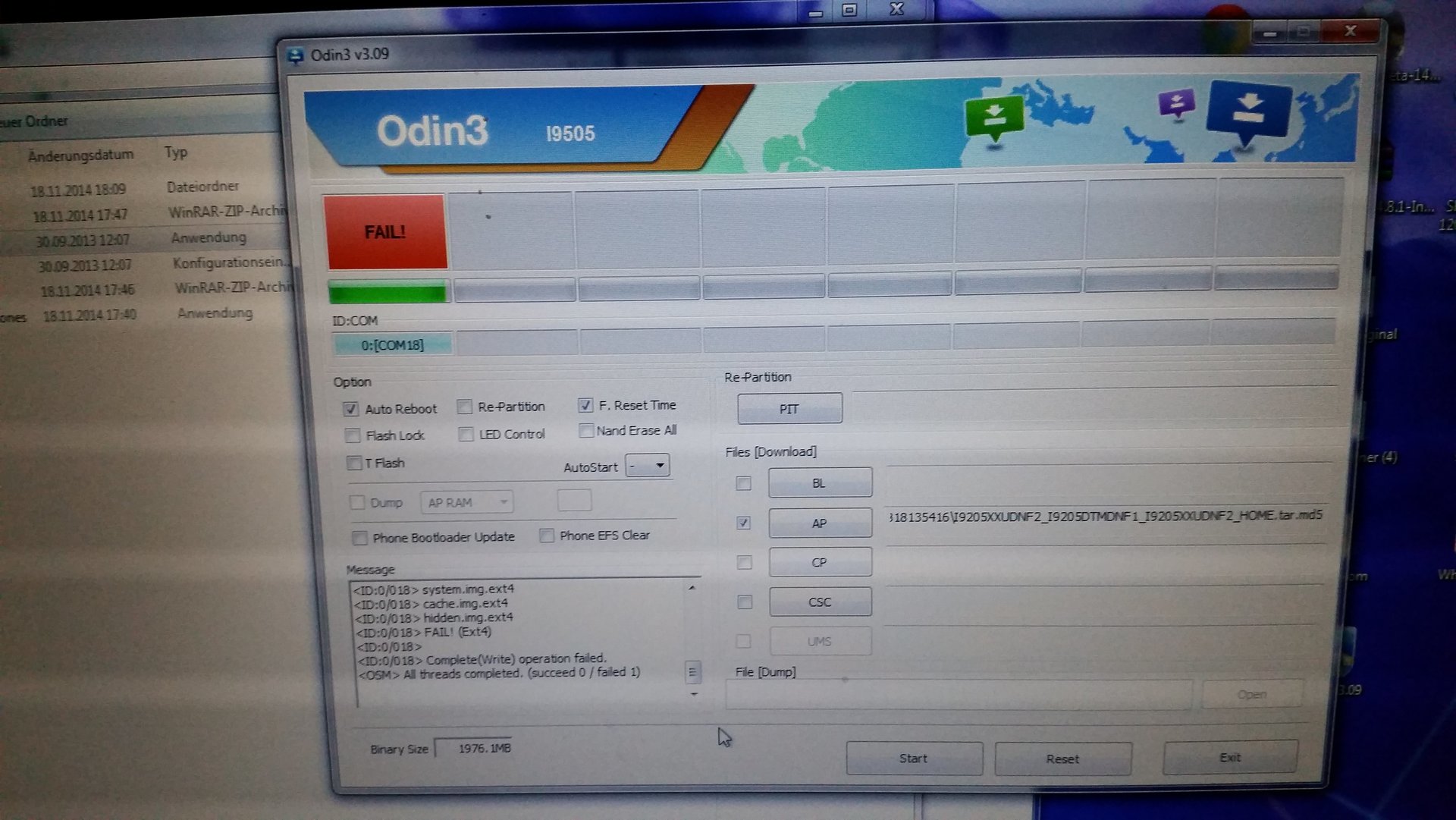Uncheck the box next to AP
This screenshot has width=1456, height=820.
744,523
